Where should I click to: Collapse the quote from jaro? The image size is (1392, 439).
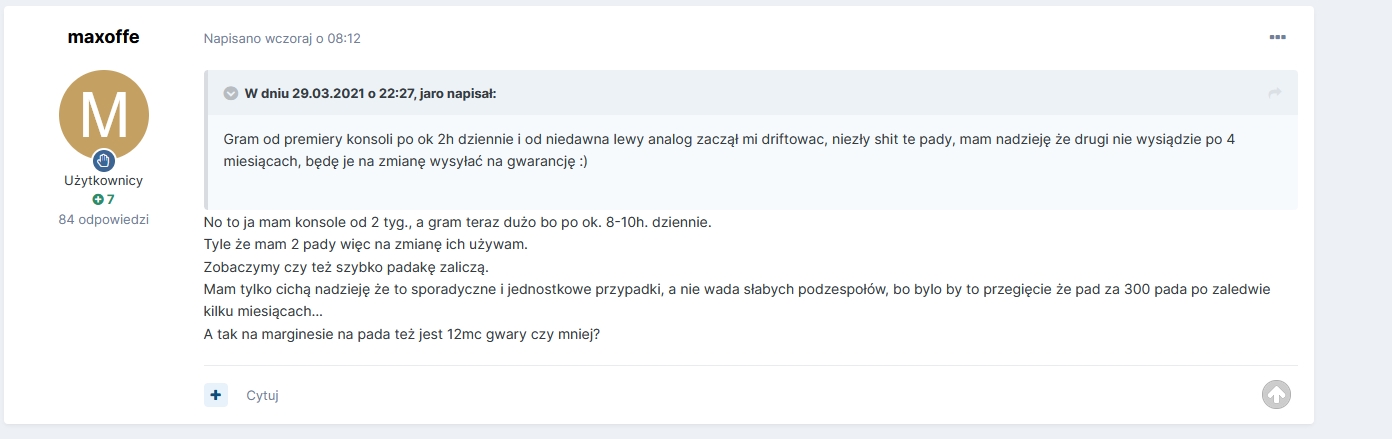231,93
